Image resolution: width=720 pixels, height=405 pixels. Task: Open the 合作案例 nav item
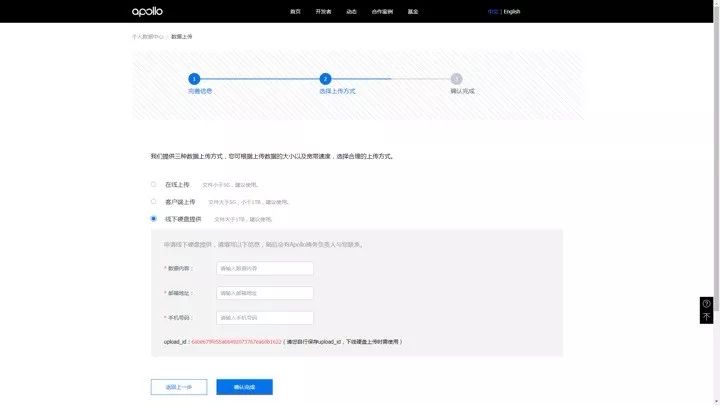(x=382, y=11)
